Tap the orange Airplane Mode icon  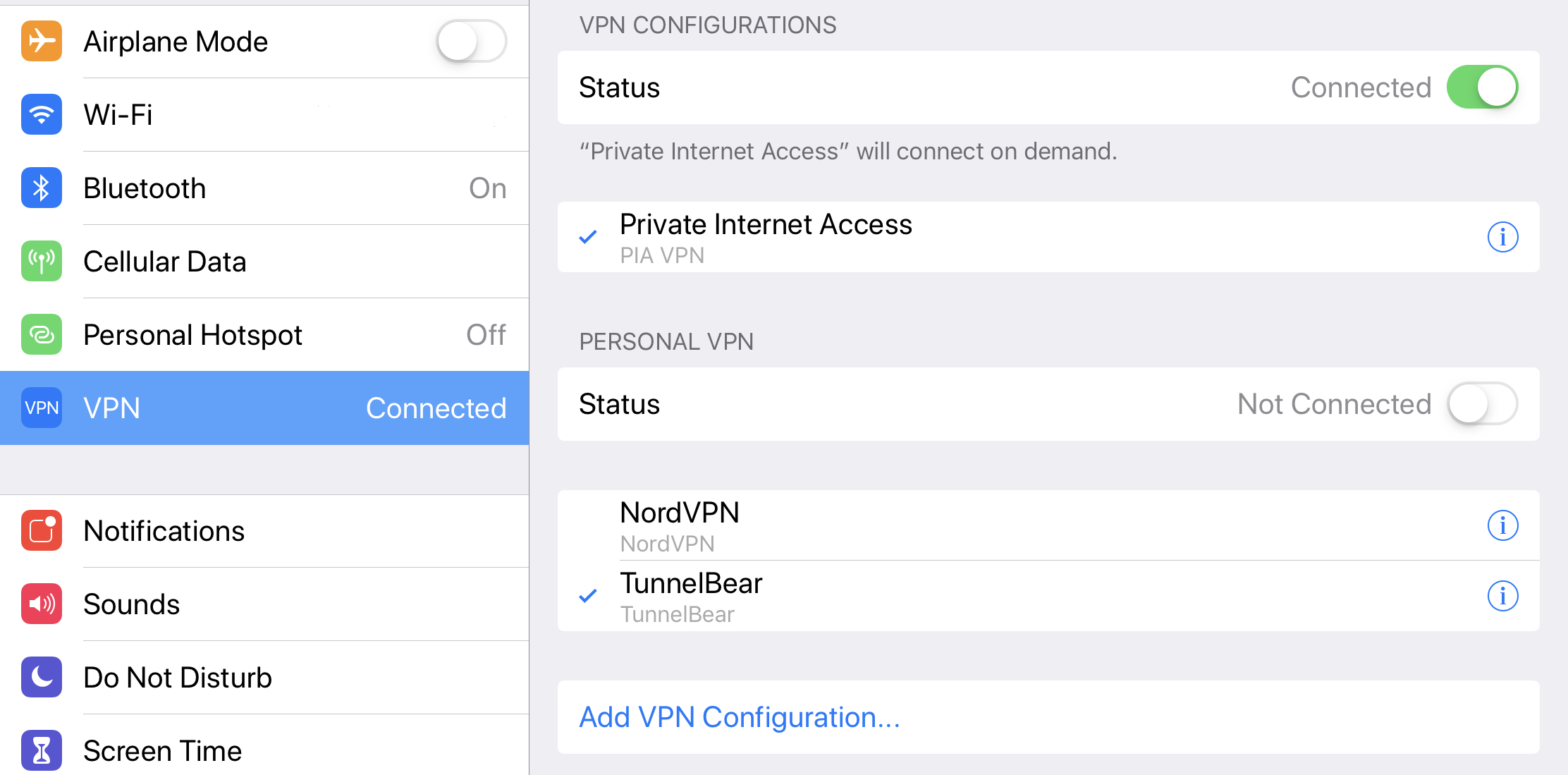[42, 42]
